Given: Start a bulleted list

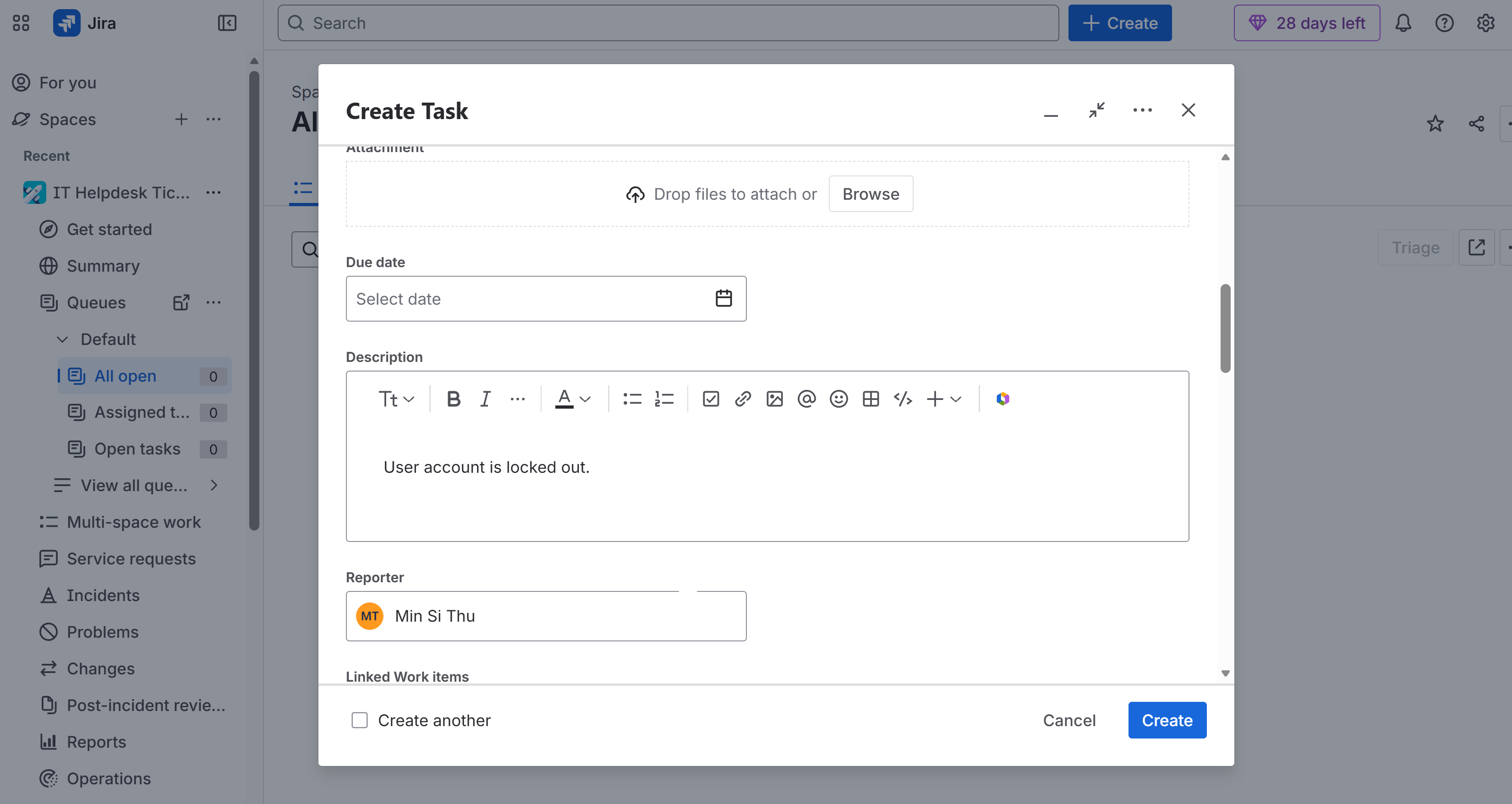Looking at the screenshot, I should [631, 399].
